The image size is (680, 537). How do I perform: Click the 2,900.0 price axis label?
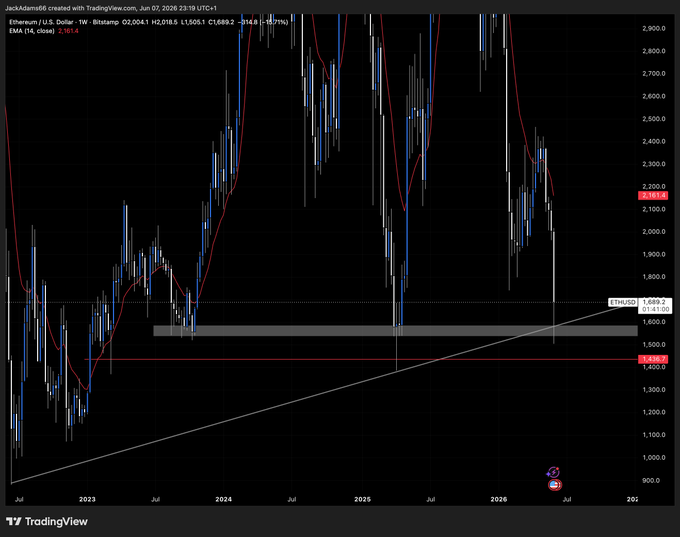point(654,28)
